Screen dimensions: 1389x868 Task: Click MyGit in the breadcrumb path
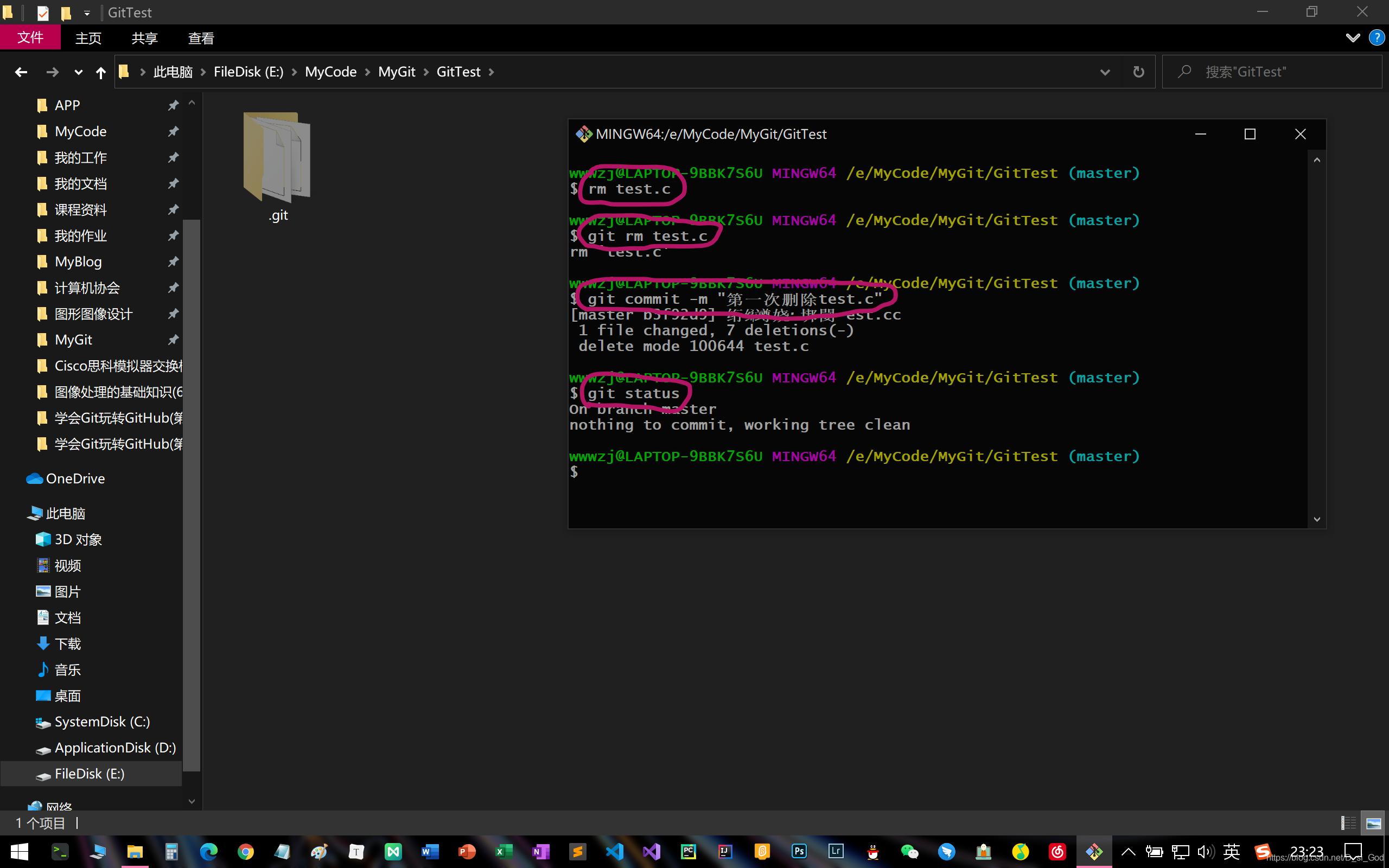pyautogui.click(x=397, y=72)
